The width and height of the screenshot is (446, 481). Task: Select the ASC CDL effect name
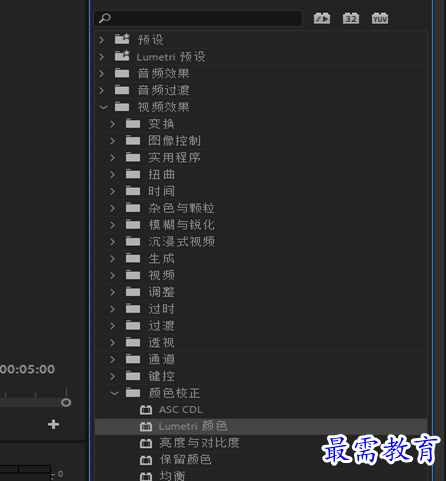[181, 410]
